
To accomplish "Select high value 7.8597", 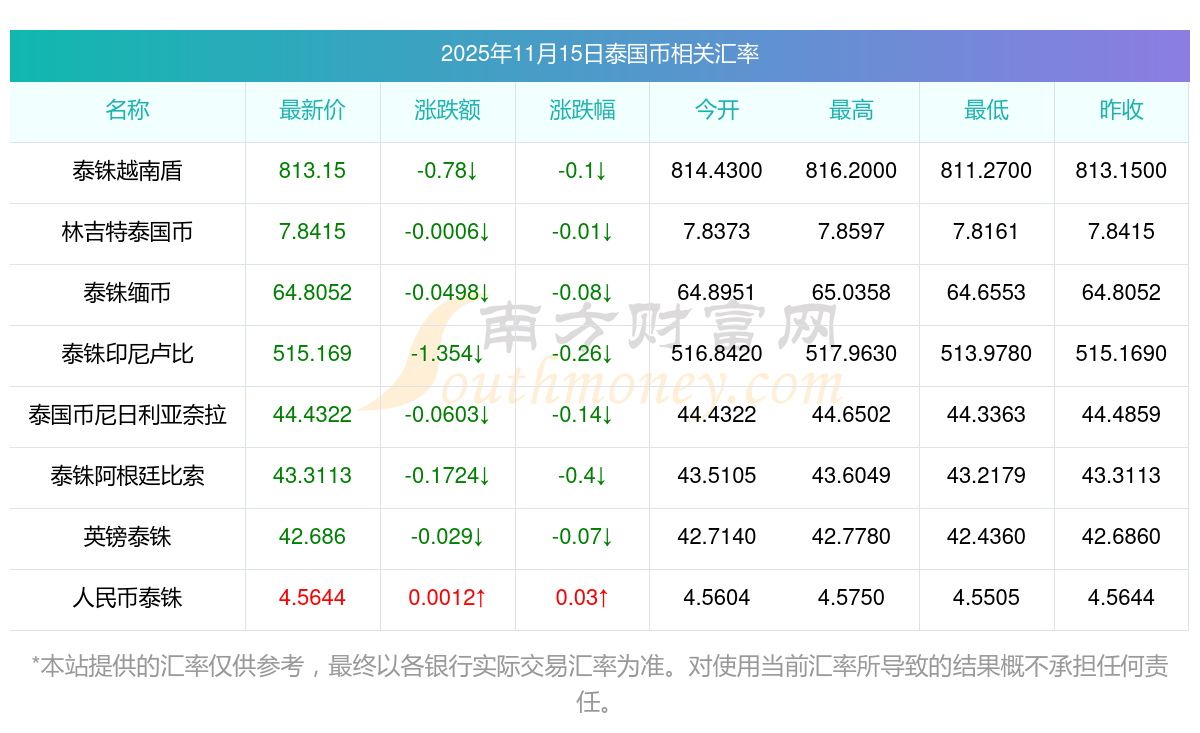I will [x=851, y=232].
